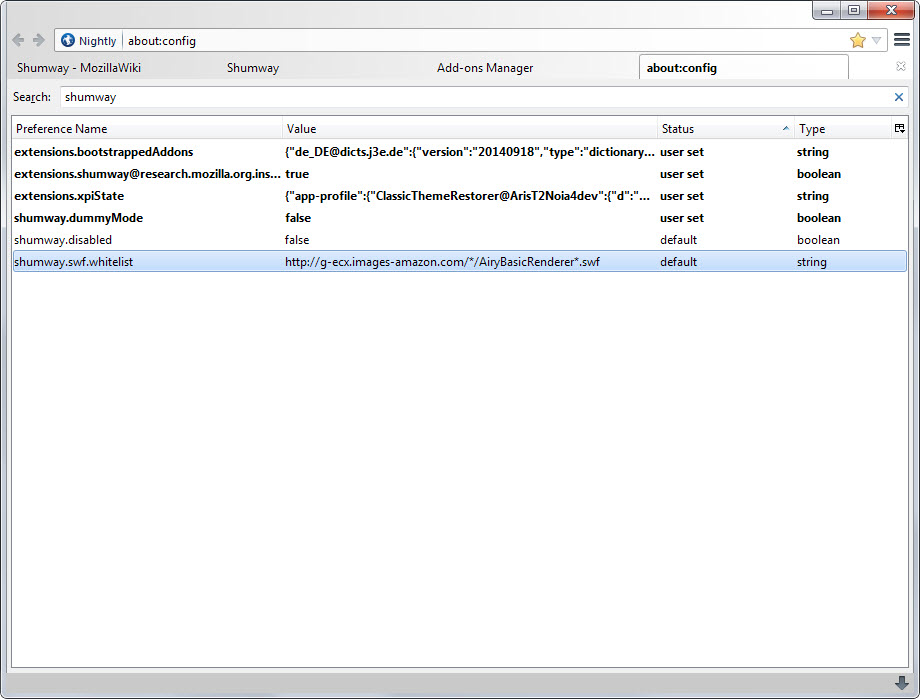This screenshot has width=920, height=699.
Task: Click the string type of extensions.xpiState
Action: pos(813,196)
